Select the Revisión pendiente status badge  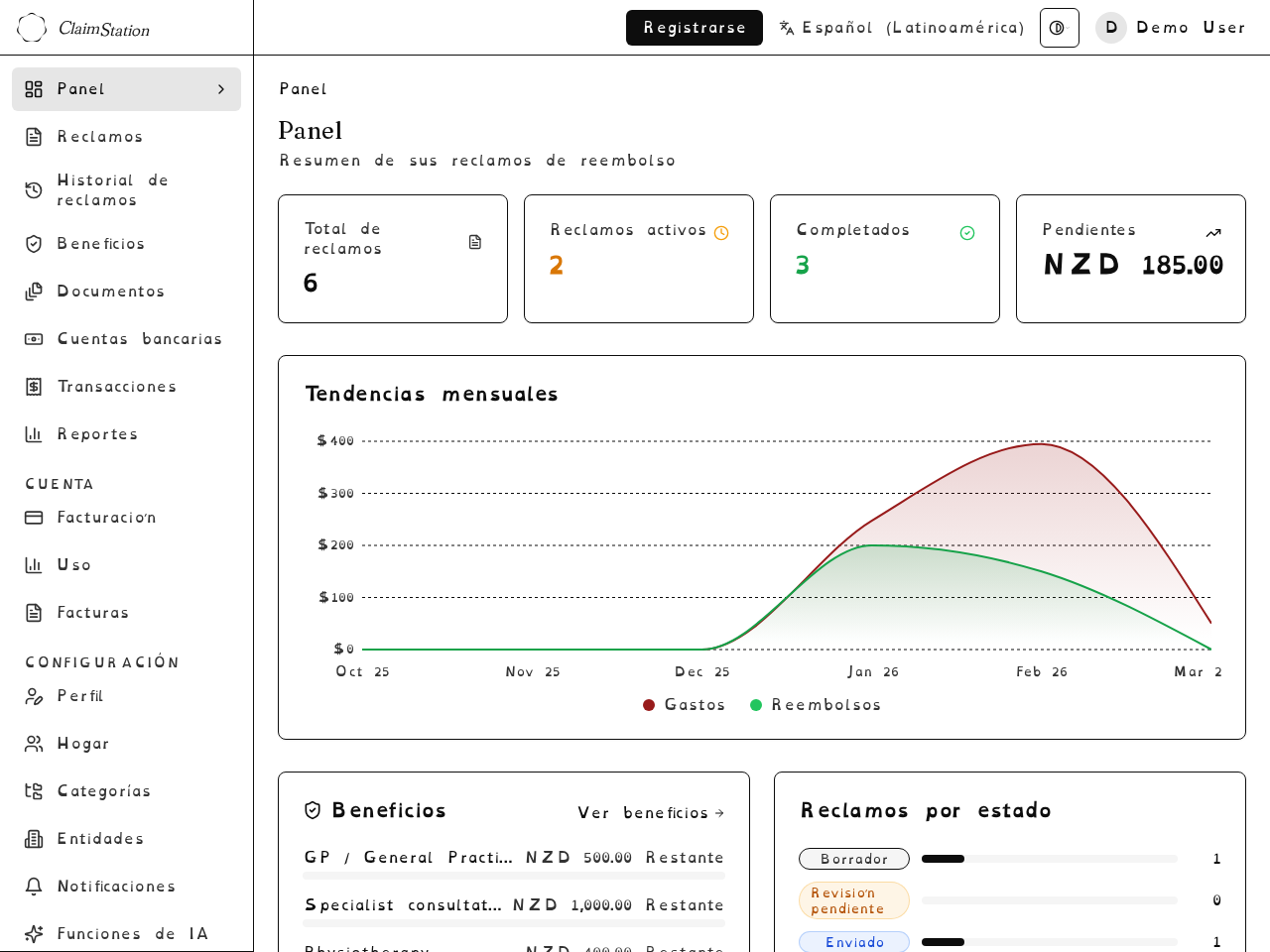tap(854, 900)
